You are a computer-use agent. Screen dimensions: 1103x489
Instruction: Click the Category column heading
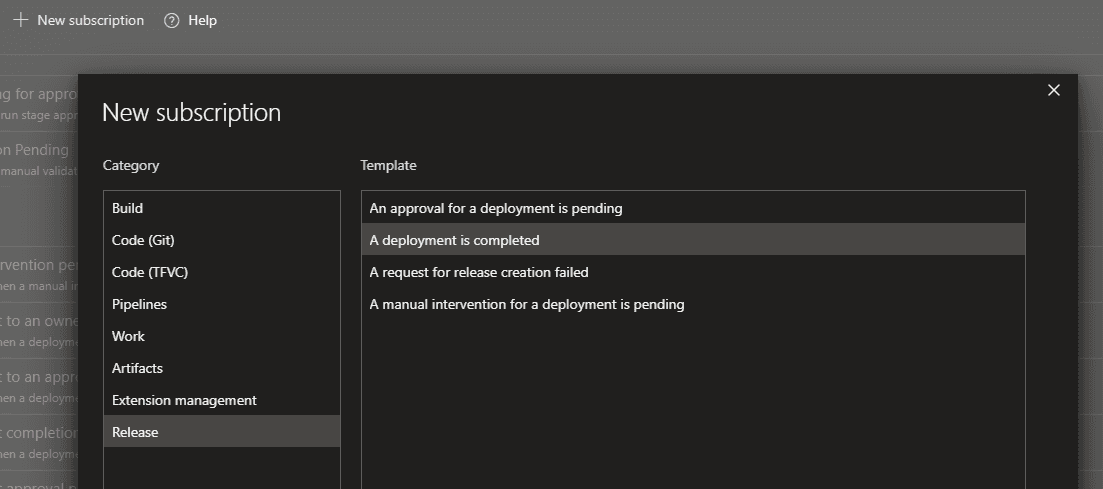(x=131, y=165)
